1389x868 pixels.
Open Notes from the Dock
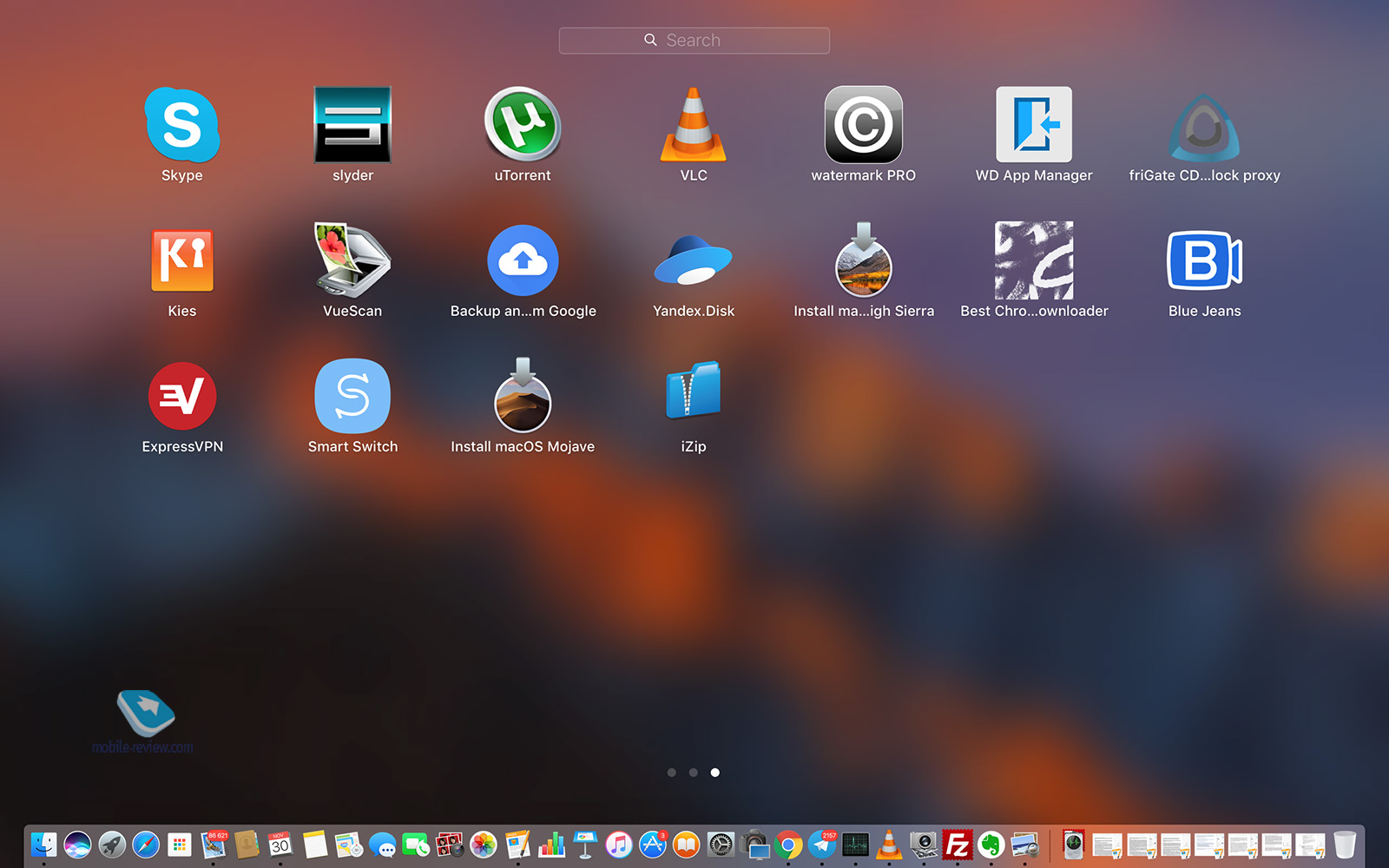(x=314, y=845)
